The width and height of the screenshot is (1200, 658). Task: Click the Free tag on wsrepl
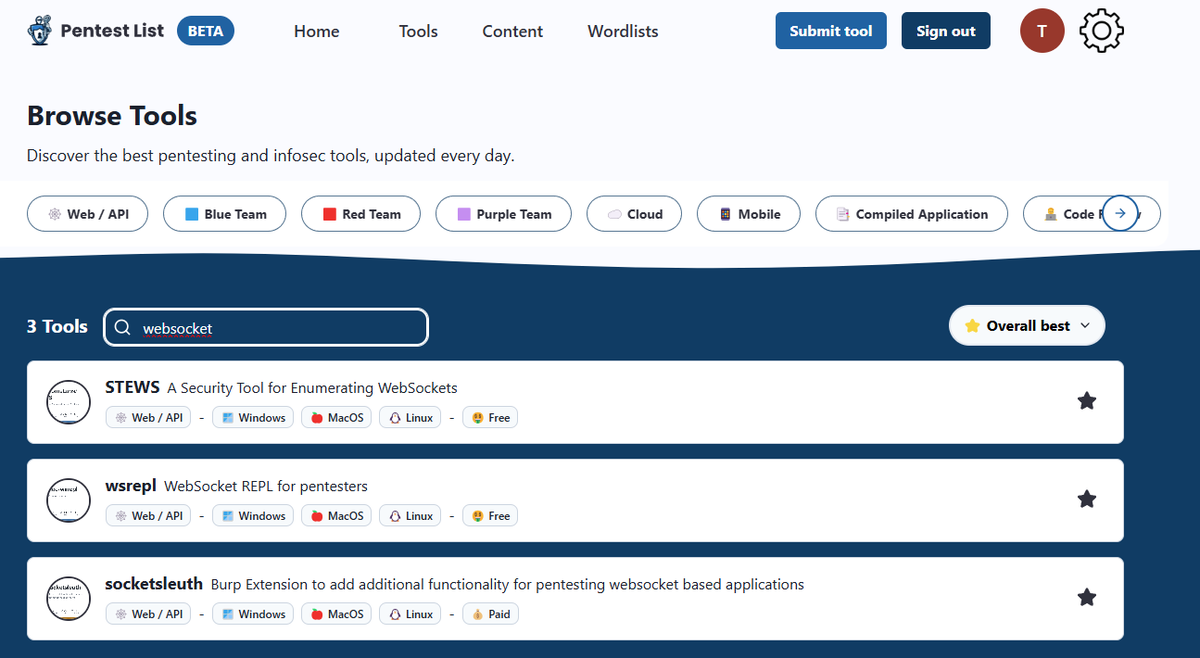(x=490, y=516)
